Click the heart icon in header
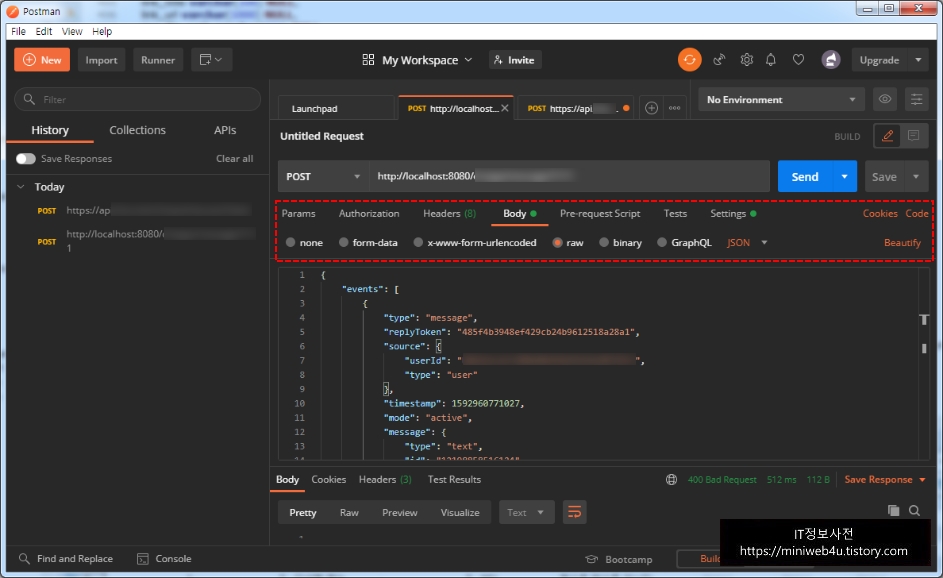Viewport: 943px width, 578px height. [x=798, y=60]
